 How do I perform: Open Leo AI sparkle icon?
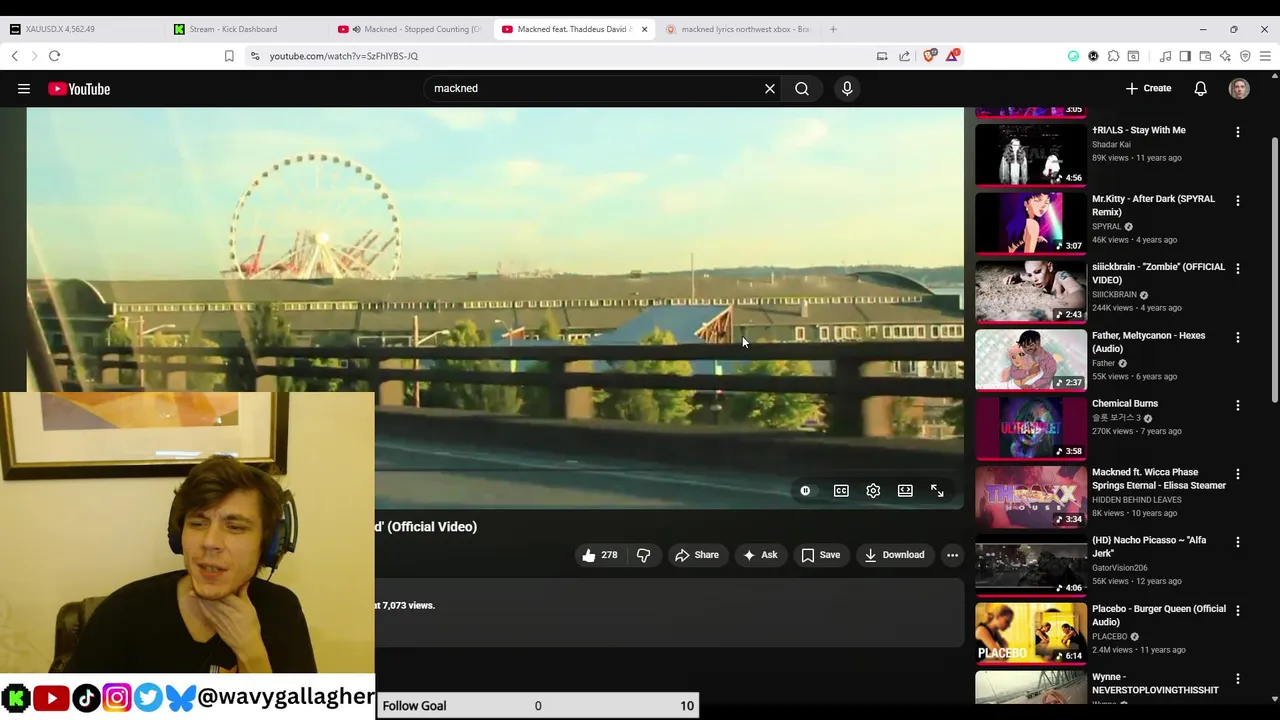coord(1225,56)
